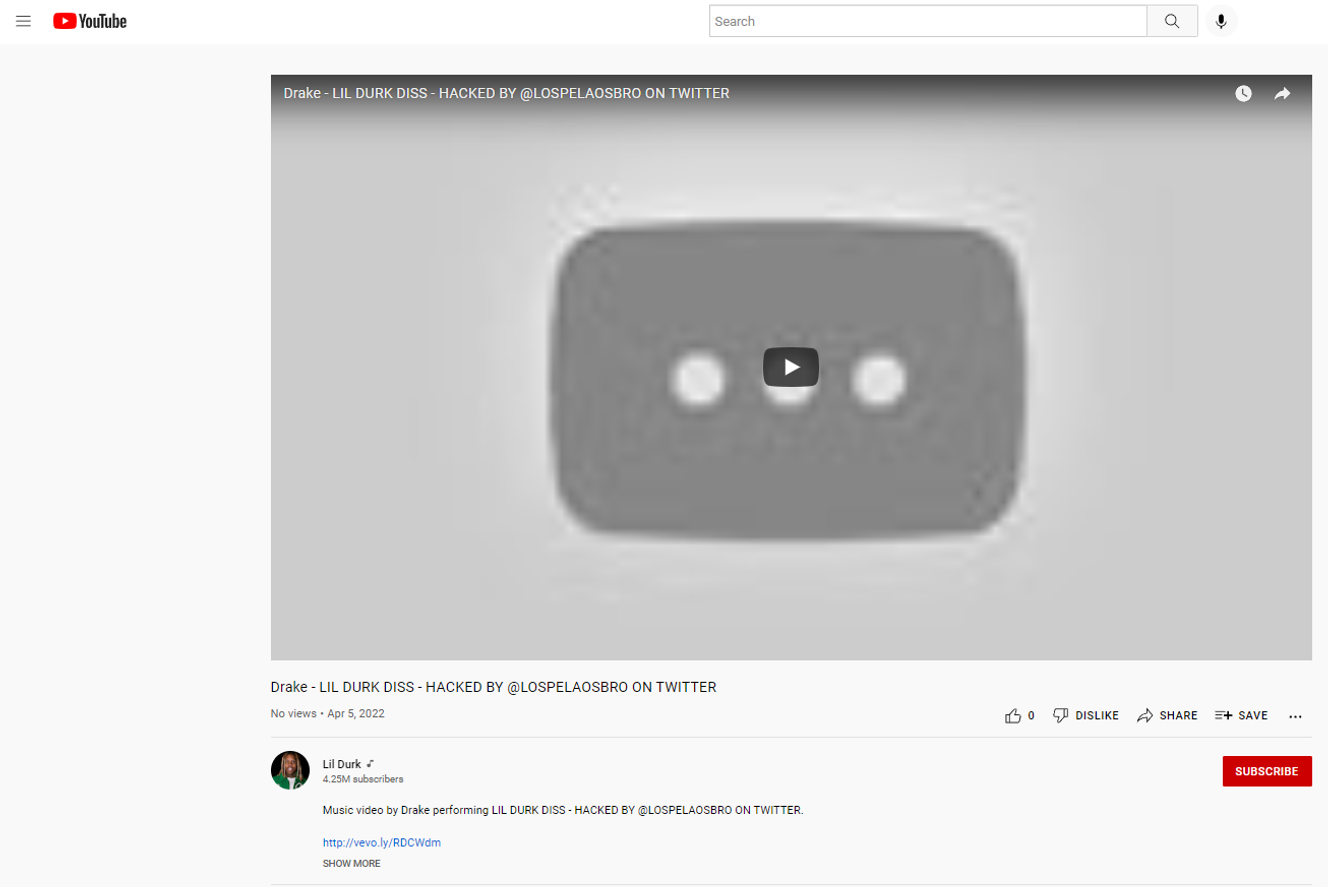Click the share arrow in the player
This screenshot has height=887, width=1328.
click(x=1282, y=93)
